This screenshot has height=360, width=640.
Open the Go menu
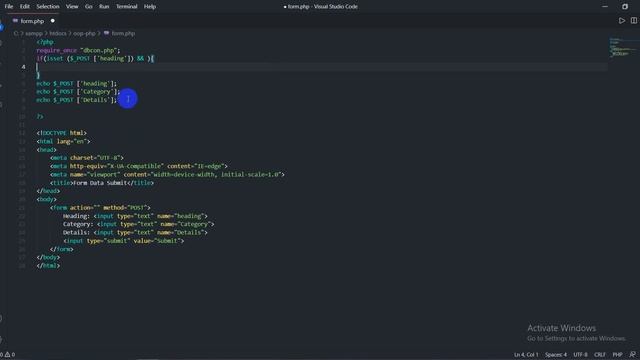[x=89, y=7]
